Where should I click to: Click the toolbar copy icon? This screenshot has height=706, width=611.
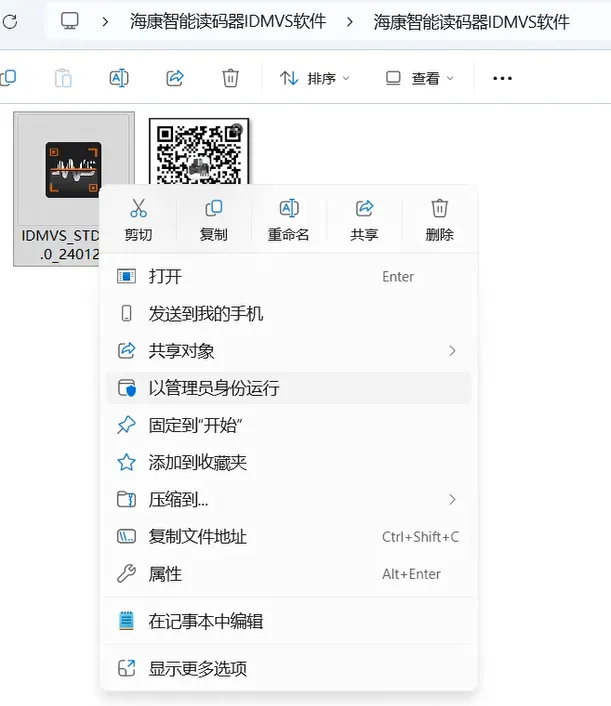[8, 78]
